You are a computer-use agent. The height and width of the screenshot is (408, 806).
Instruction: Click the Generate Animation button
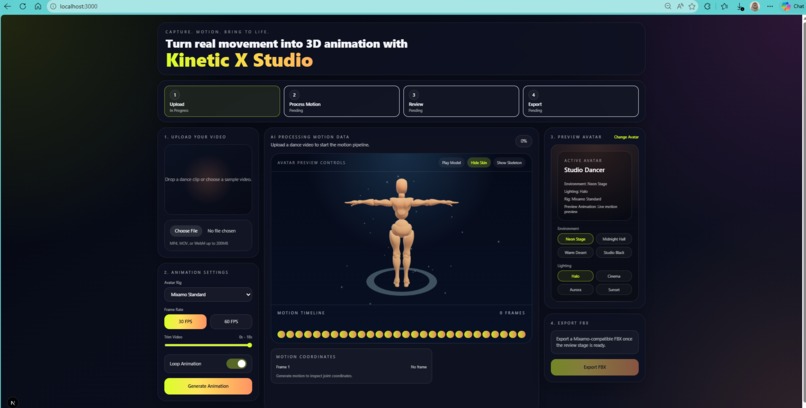(x=208, y=386)
